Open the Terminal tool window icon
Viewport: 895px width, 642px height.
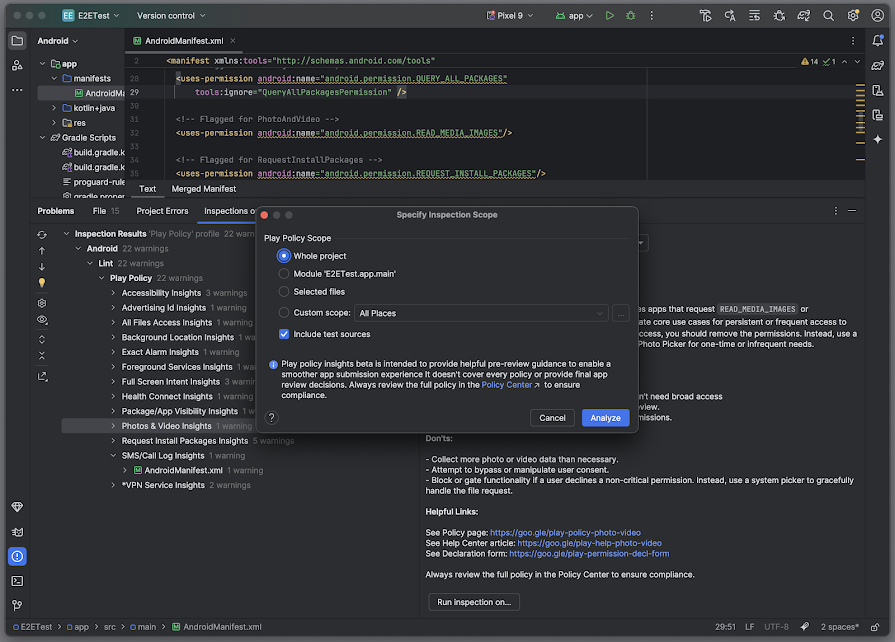[x=17, y=581]
